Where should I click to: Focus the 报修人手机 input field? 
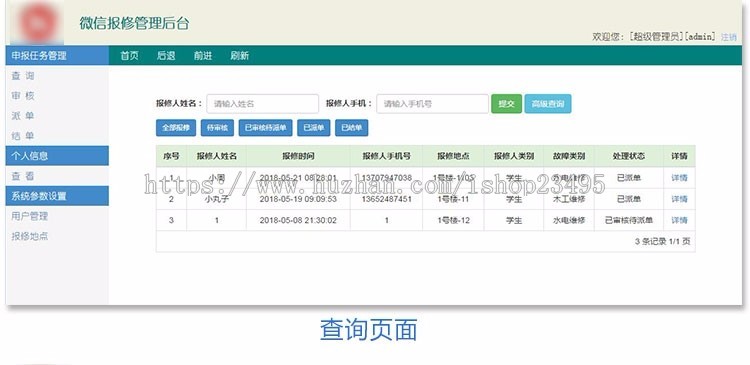[432, 104]
